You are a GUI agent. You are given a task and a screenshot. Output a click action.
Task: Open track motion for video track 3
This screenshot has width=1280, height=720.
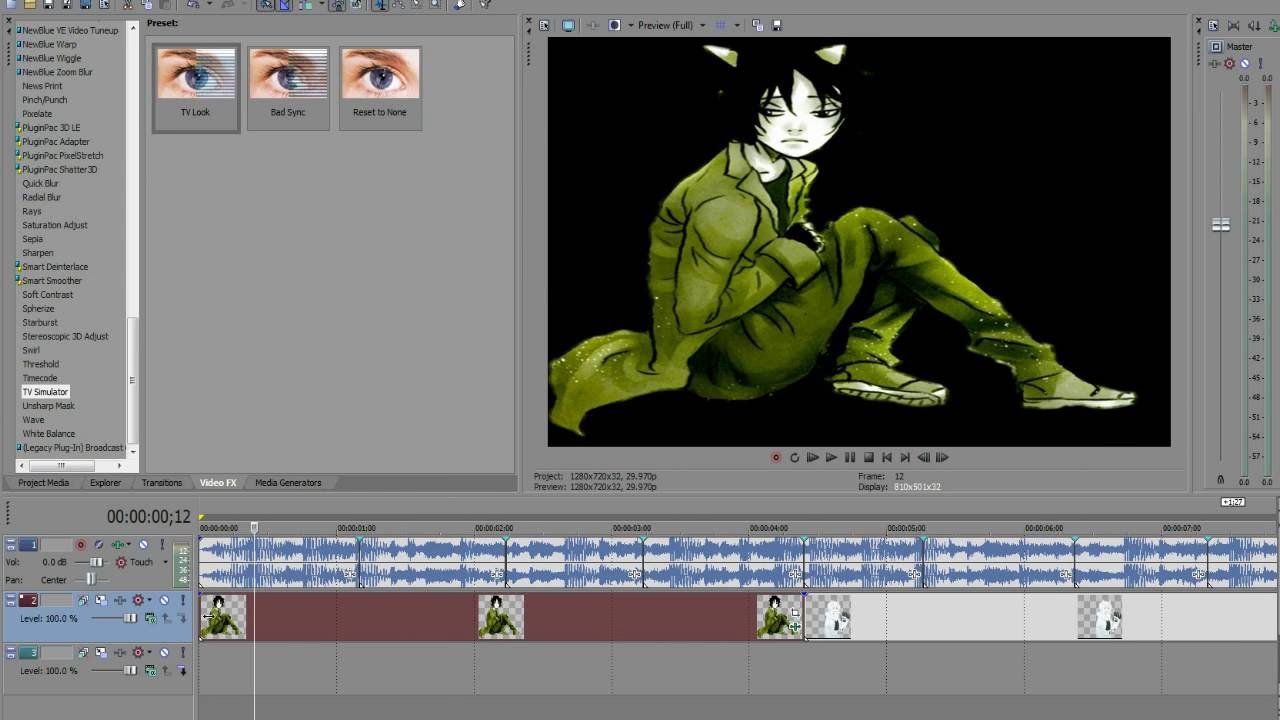(101, 653)
